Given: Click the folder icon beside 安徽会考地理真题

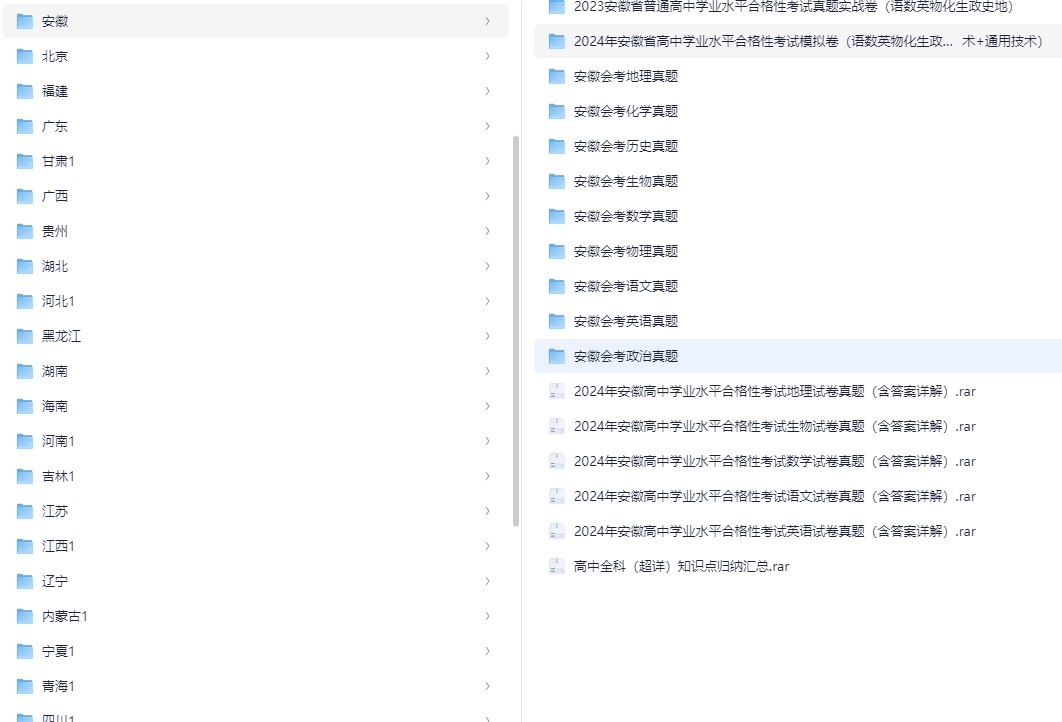Looking at the screenshot, I should click(x=556, y=76).
